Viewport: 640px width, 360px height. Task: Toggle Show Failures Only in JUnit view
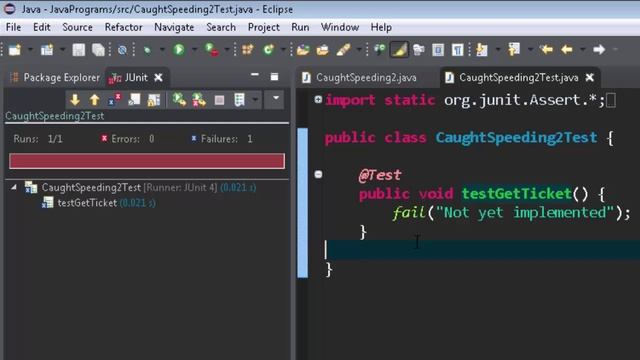pyautogui.click(x=114, y=100)
